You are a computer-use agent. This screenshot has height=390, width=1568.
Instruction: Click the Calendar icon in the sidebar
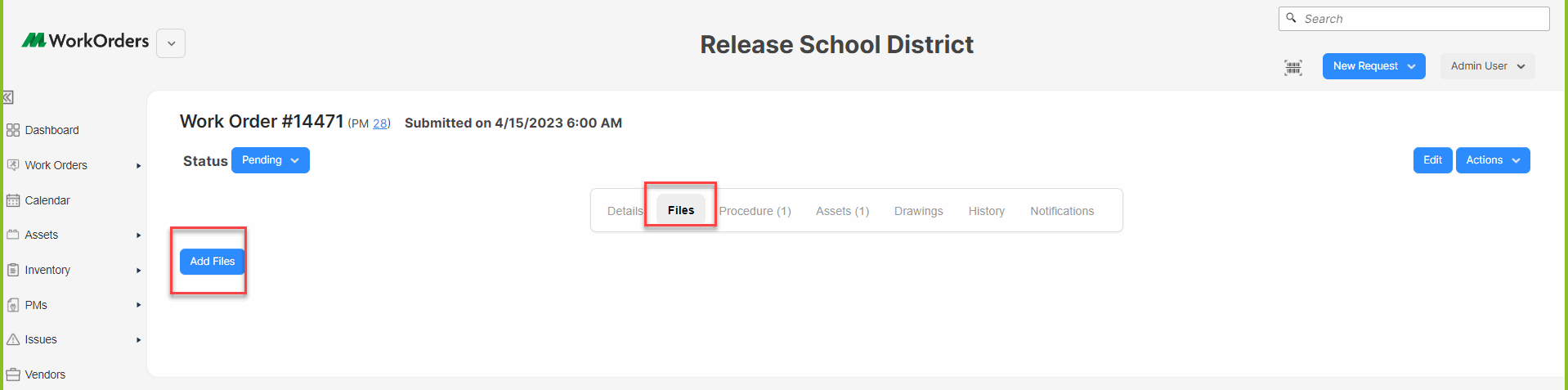click(x=13, y=200)
